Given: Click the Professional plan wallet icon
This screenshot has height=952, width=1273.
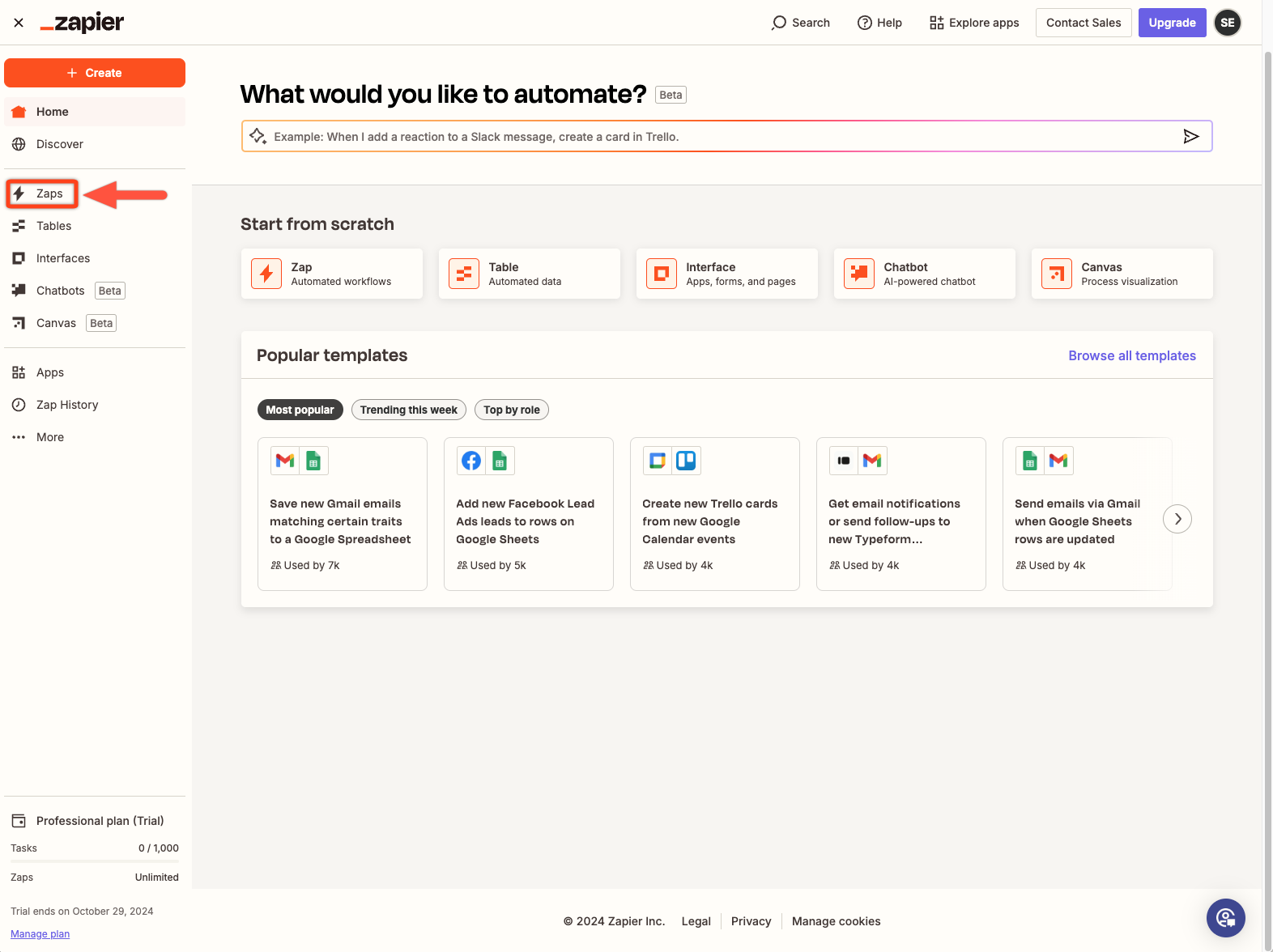Looking at the screenshot, I should click(19, 821).
